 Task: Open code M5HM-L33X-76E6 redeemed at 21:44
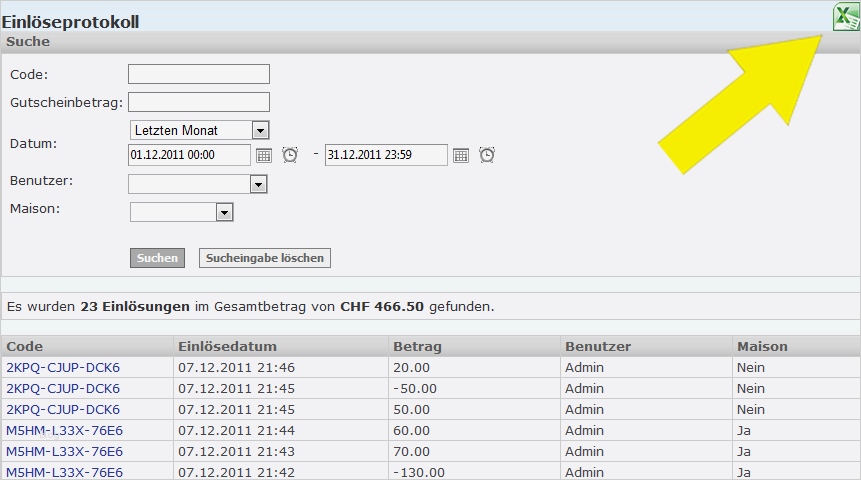coord(65,431)
